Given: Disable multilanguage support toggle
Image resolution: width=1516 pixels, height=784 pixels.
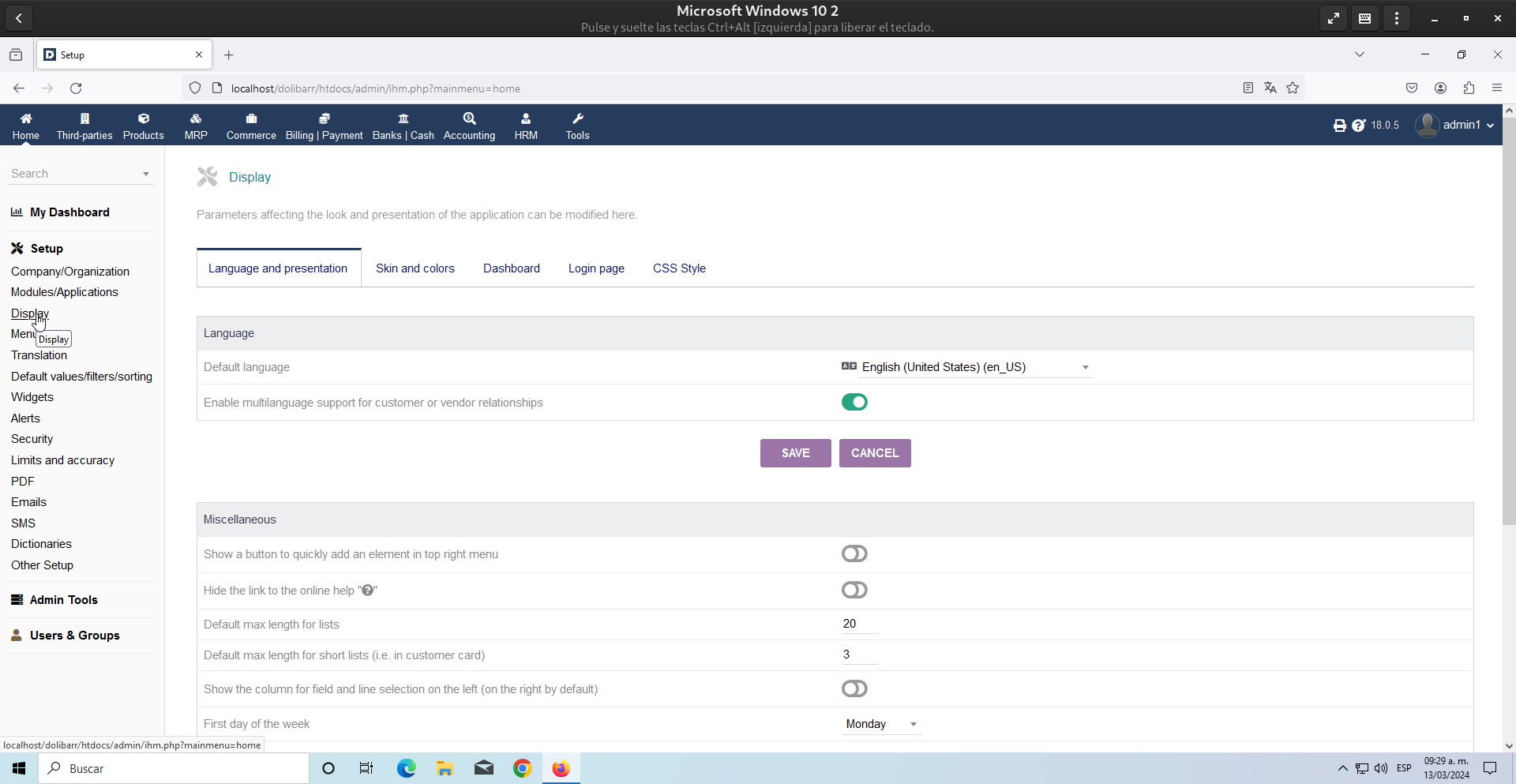Looking at the screenshot, I should point(854,403).
